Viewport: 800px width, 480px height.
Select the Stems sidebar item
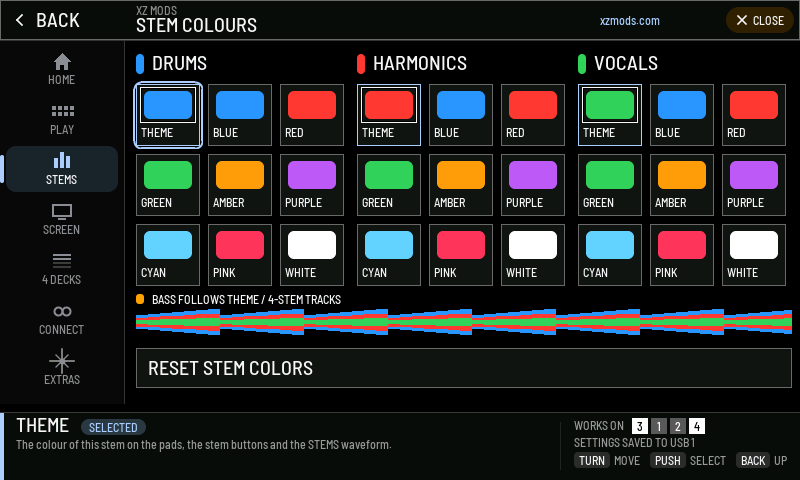tap(62, 169)
